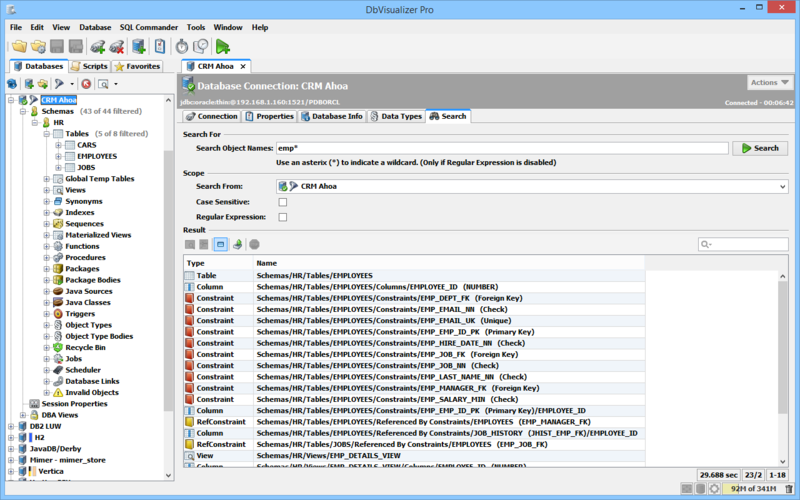Click the reload databases tree icon

[x=12, y=84]
